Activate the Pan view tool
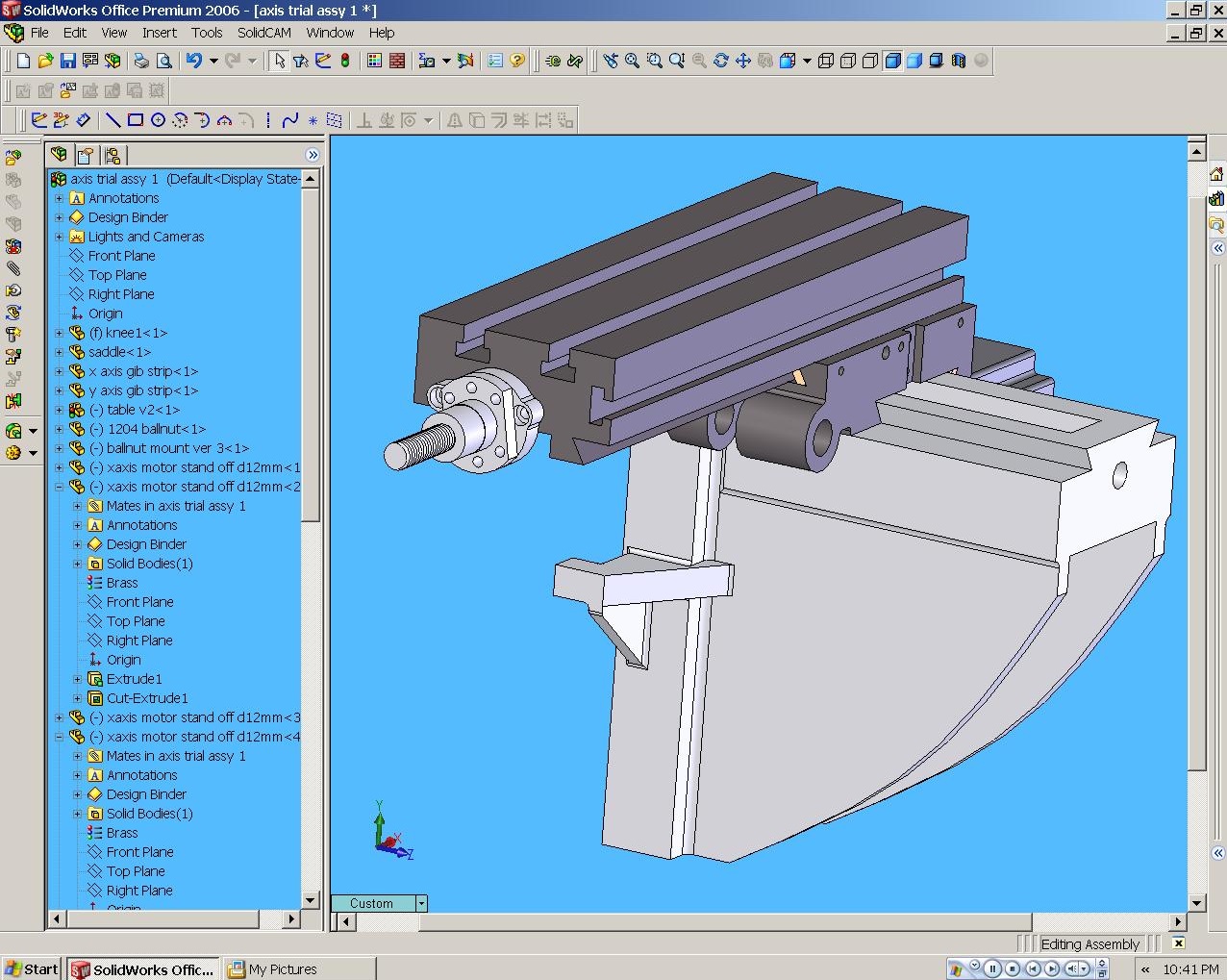 [x=742, y=61]
